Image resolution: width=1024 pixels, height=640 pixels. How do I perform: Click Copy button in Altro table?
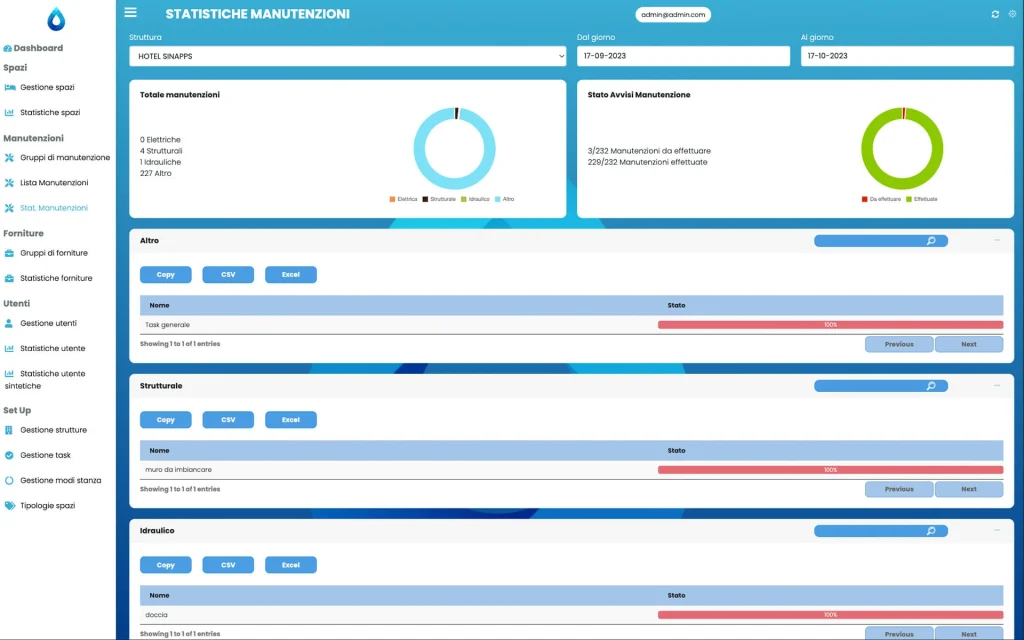166,275
